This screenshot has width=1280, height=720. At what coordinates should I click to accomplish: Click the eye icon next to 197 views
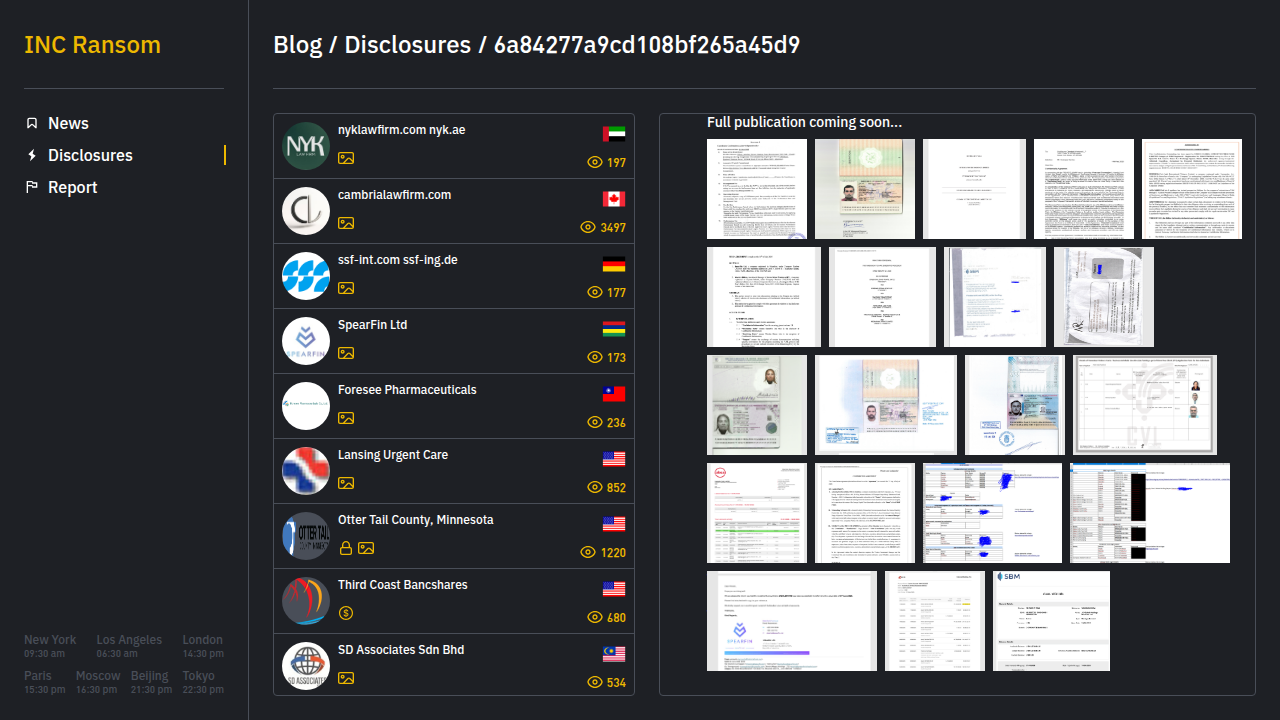[x=595, y=162]
